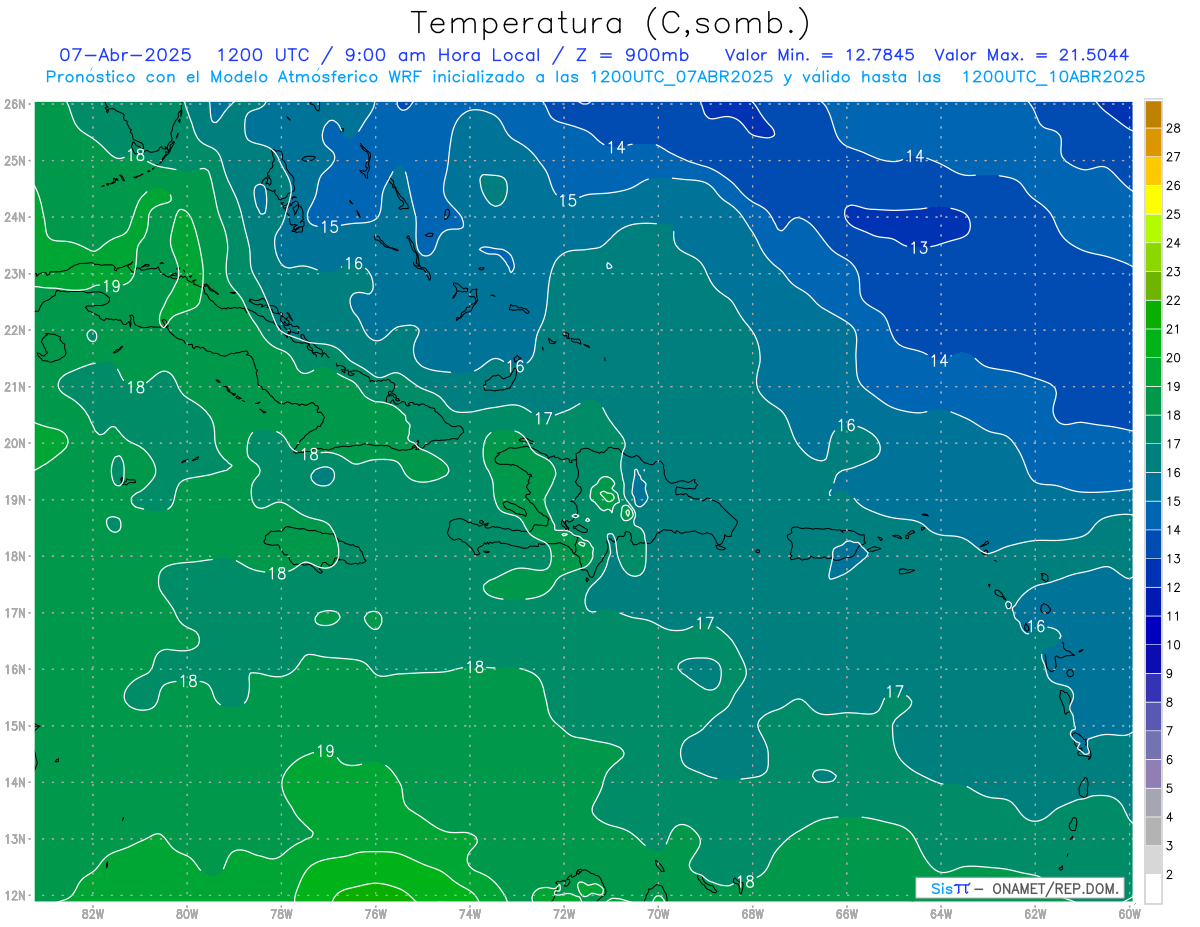Click the "70W" longitude axis label
Screen dimensions: 1200x927
click(x=658, y=913)
